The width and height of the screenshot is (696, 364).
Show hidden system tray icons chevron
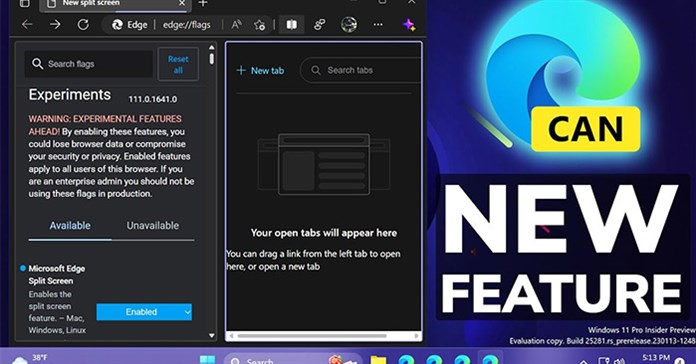pos(584,361)
